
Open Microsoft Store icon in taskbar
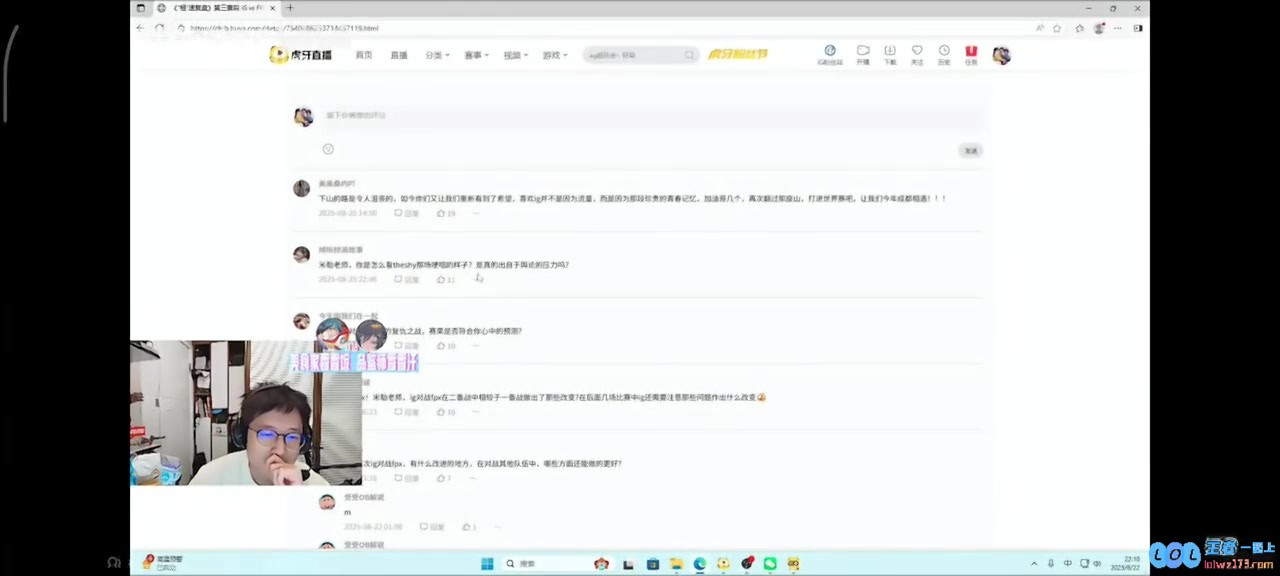(x=652, y=564)
